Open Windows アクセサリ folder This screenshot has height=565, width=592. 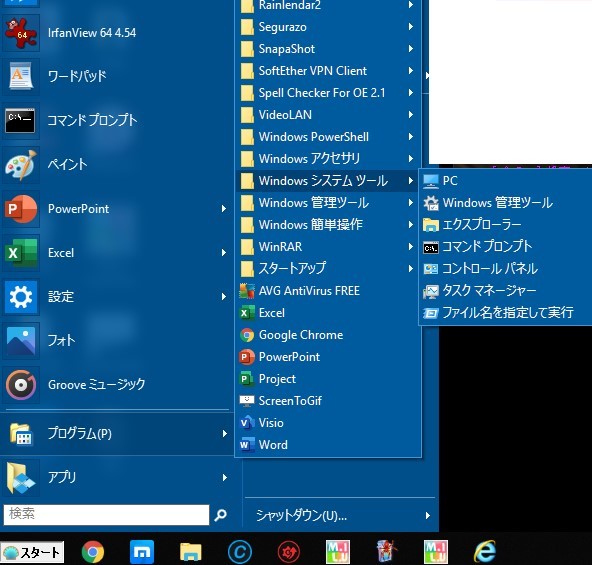(328, 159)
